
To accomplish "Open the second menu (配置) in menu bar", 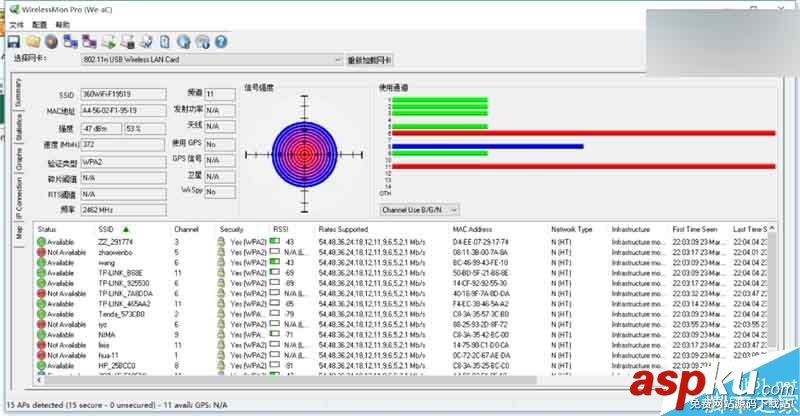I will click(x=39, y=25).
